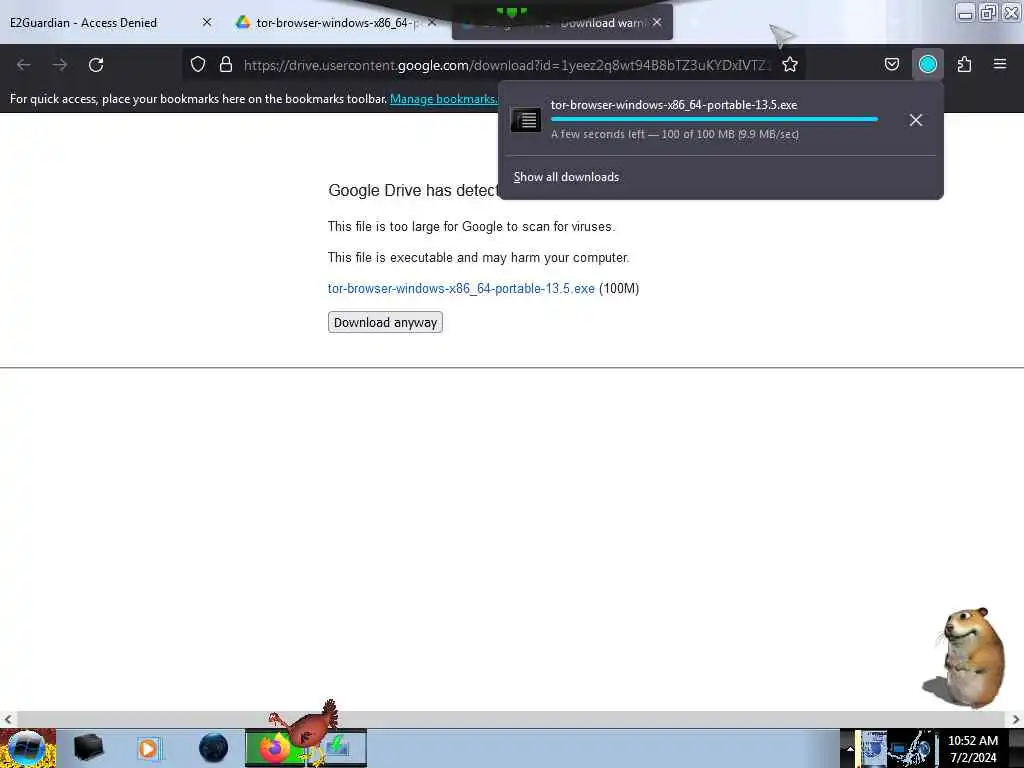Viewport: 1024px width, 768px height.
Task: Close the E2Guardian - Access Denied tab
Action: [x=207, y=22]
